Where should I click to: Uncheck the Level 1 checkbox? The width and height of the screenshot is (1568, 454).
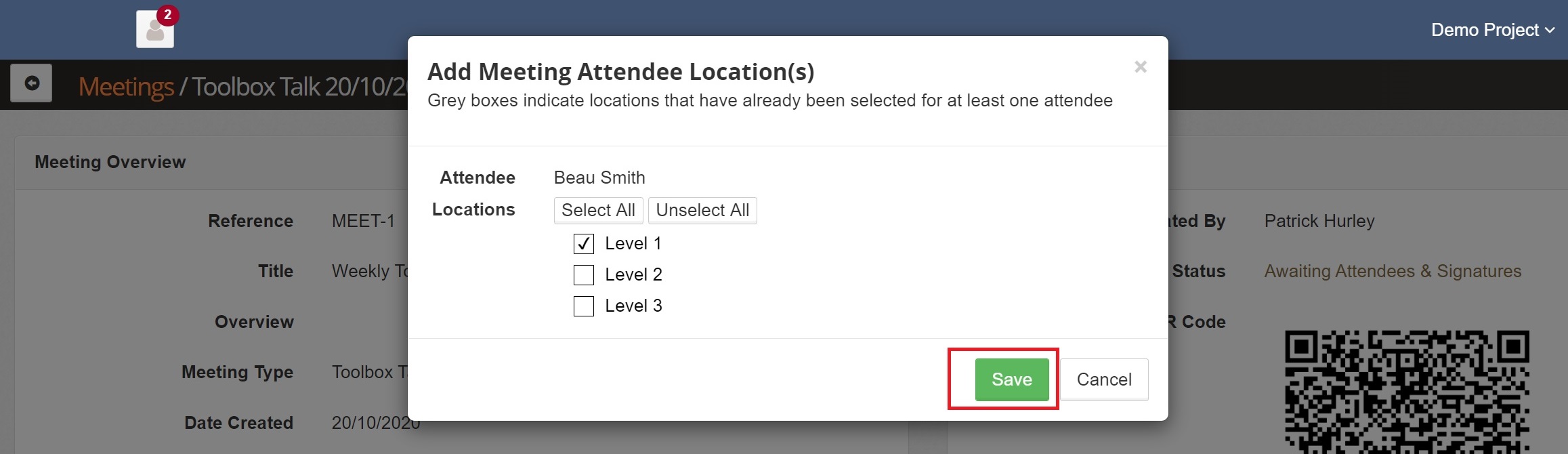pyautogui.click(x=584, y=243)
